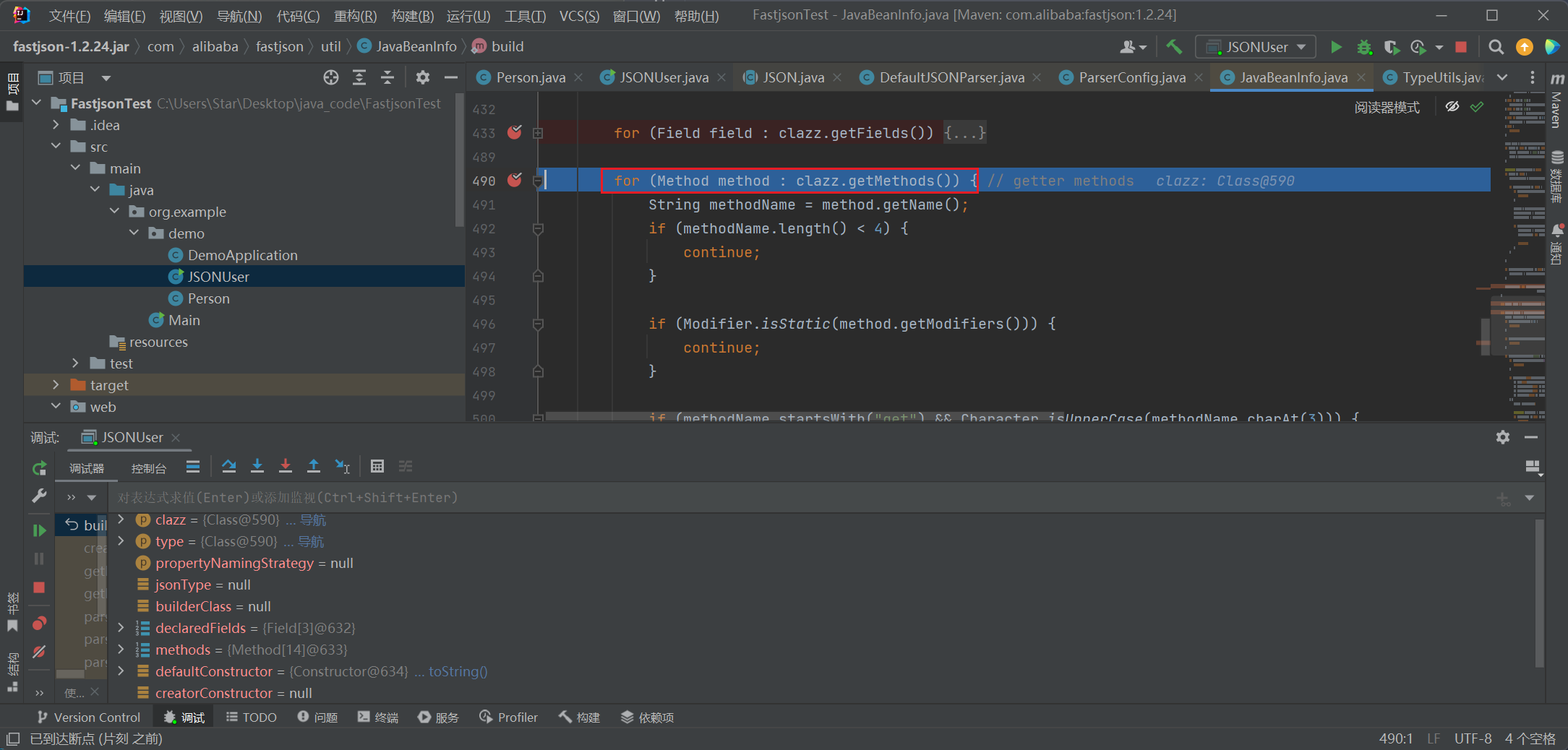Click the toString() link for defaultConstructor
The image size is (1568, 750).
(458, 671)
